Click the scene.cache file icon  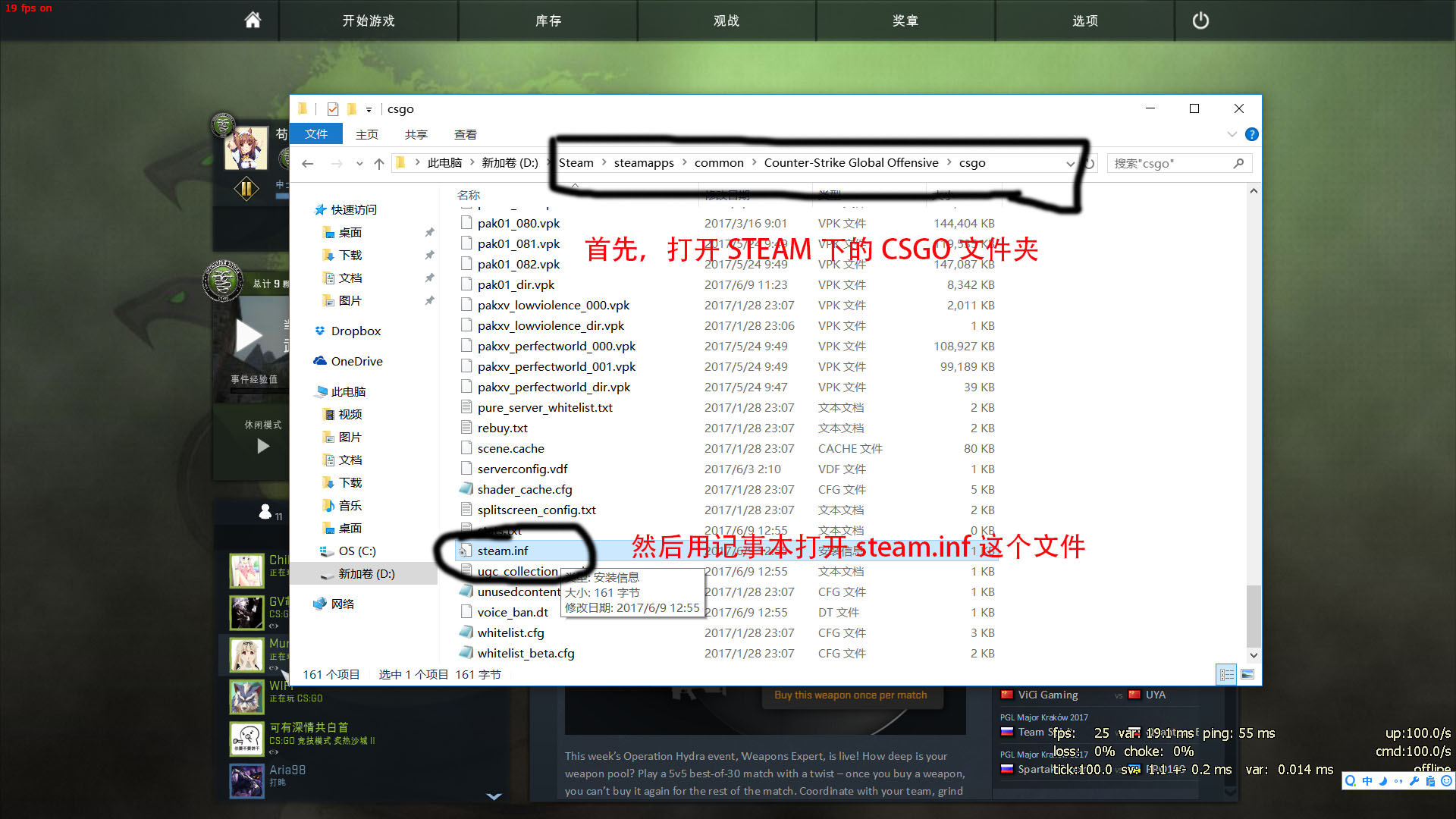tap(466, 448)
